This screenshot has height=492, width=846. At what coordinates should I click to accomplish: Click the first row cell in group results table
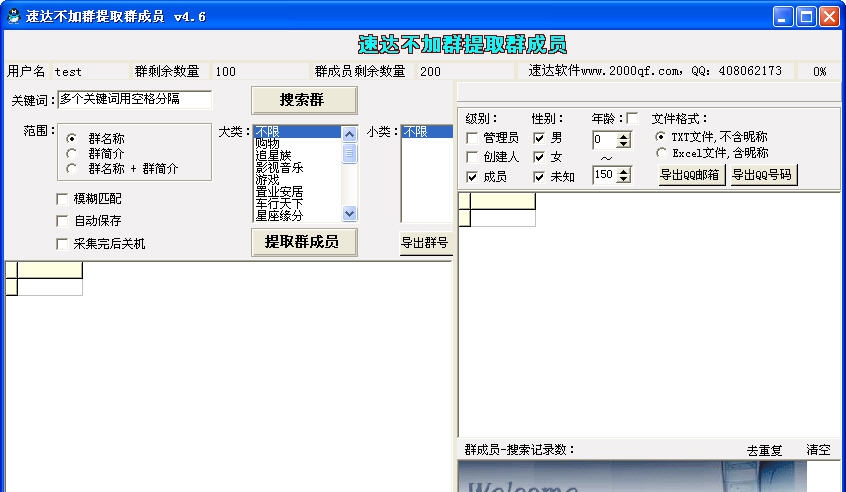click(50, 287)
